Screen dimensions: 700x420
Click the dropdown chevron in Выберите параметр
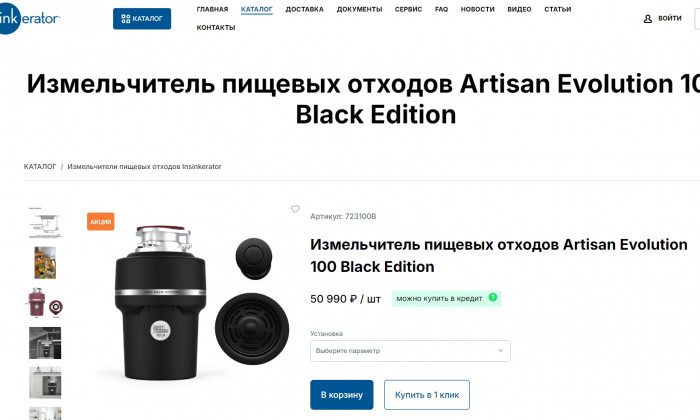coord(500,351)
